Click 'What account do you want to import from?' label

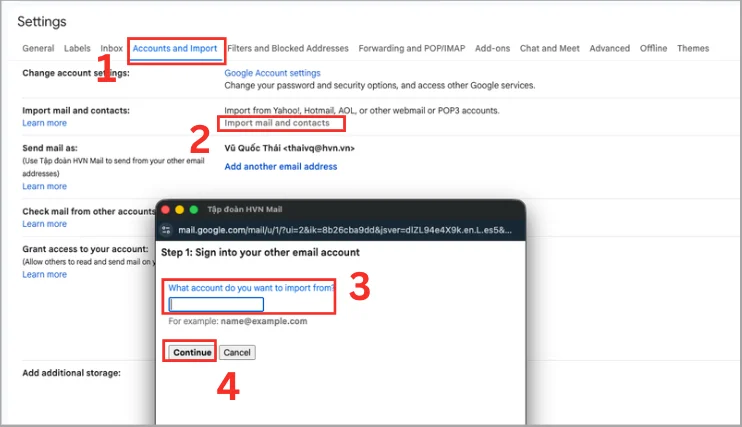coord(251,288)
